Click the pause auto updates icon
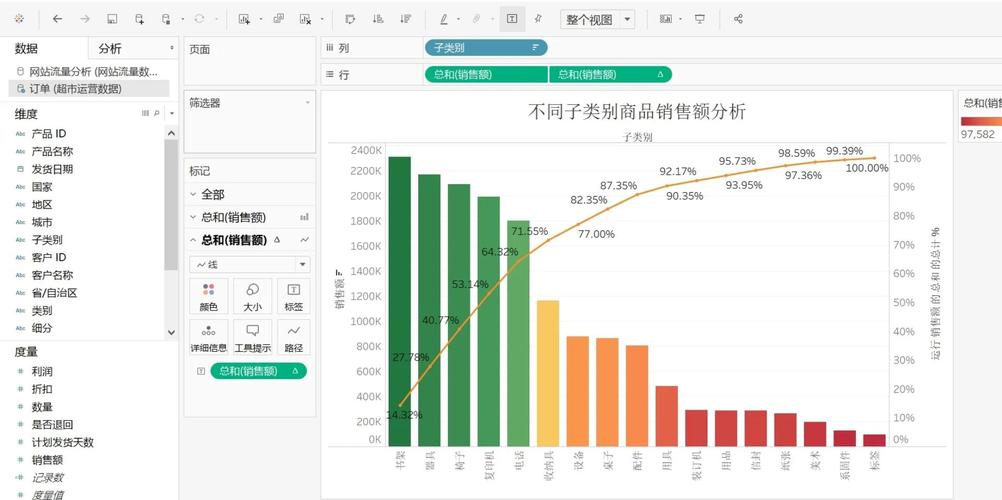The width and height of the screenshot is (1002, 500). [x=166, y=19]
